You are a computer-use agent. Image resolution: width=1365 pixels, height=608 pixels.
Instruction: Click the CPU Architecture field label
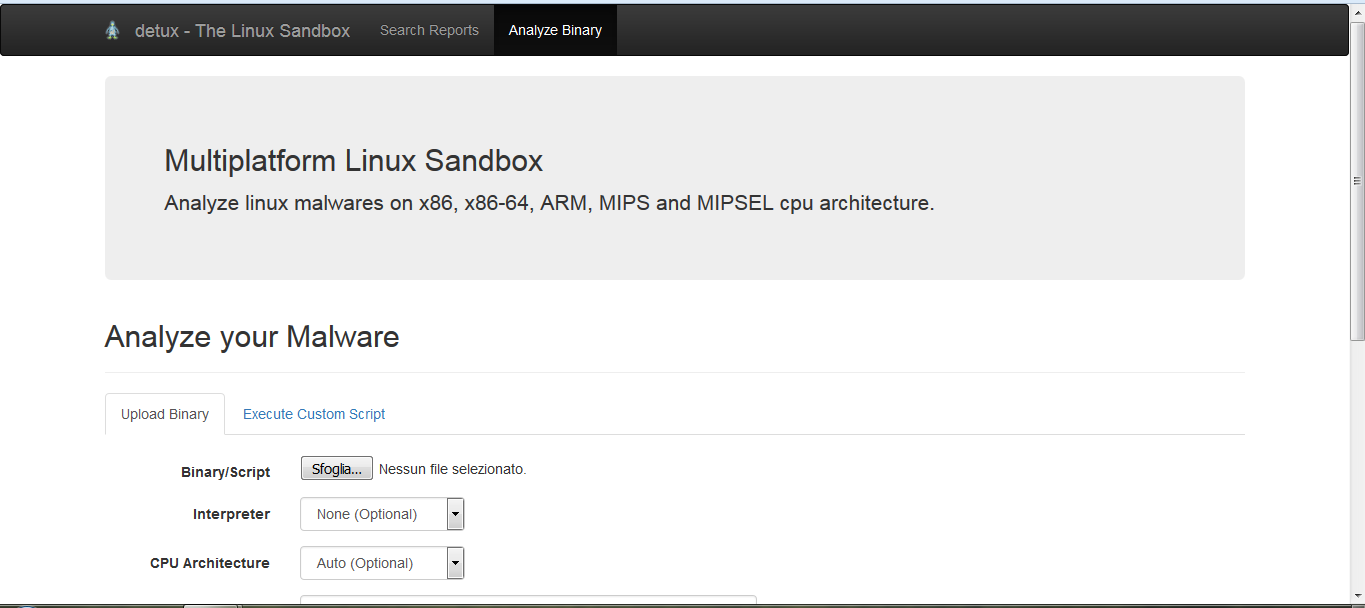[210, 563]
